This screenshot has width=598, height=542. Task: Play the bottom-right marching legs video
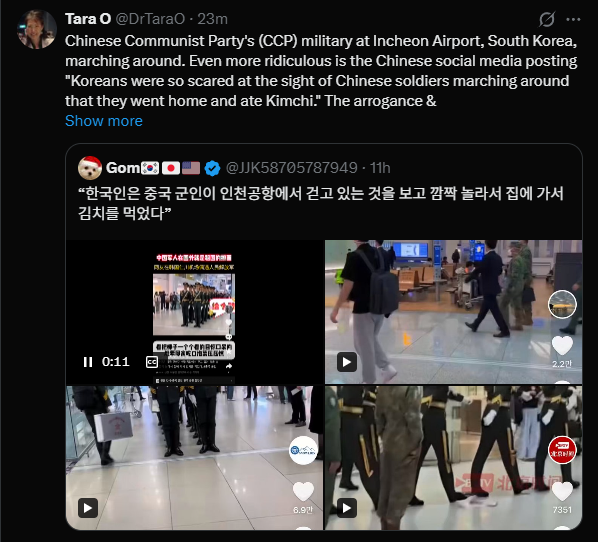pos(347,508)
